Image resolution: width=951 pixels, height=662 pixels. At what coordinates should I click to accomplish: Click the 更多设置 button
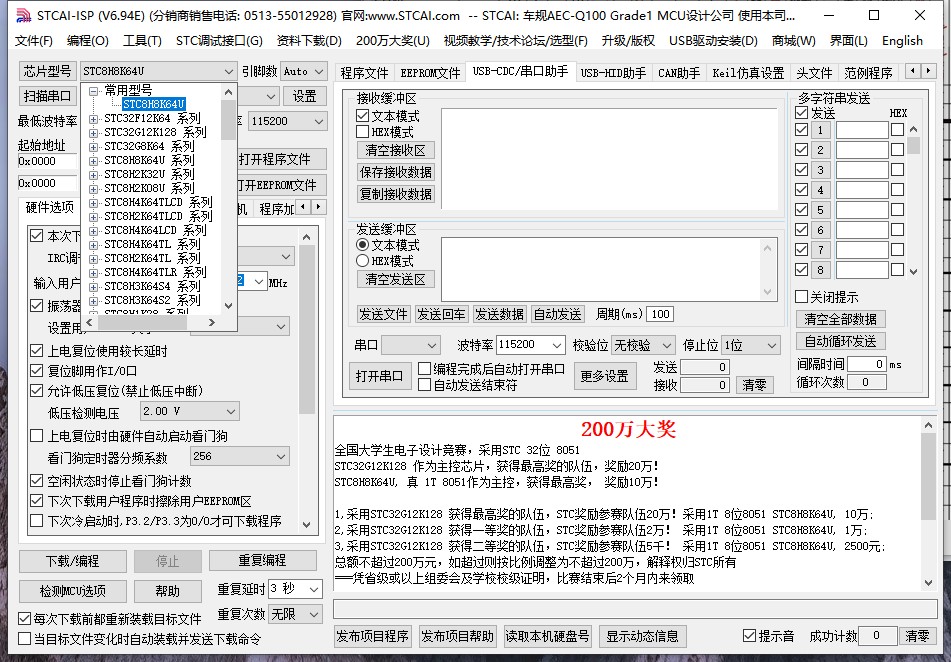coord(605,376)
